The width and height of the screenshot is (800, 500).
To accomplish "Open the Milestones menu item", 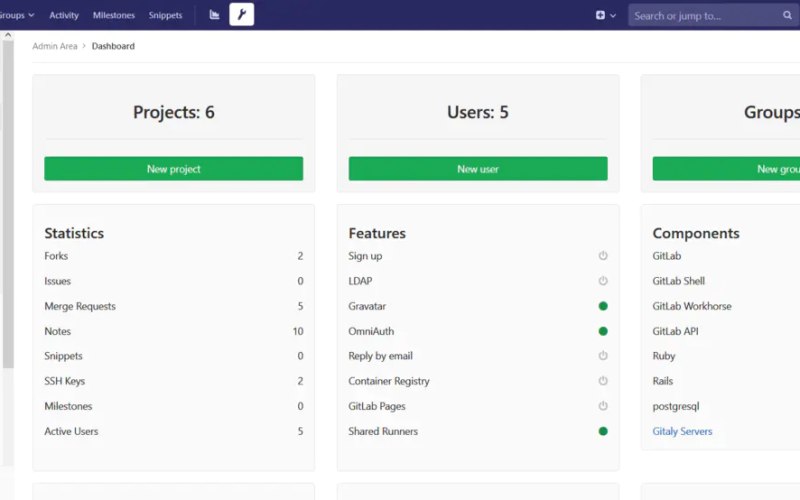I will tap(114, 15).
